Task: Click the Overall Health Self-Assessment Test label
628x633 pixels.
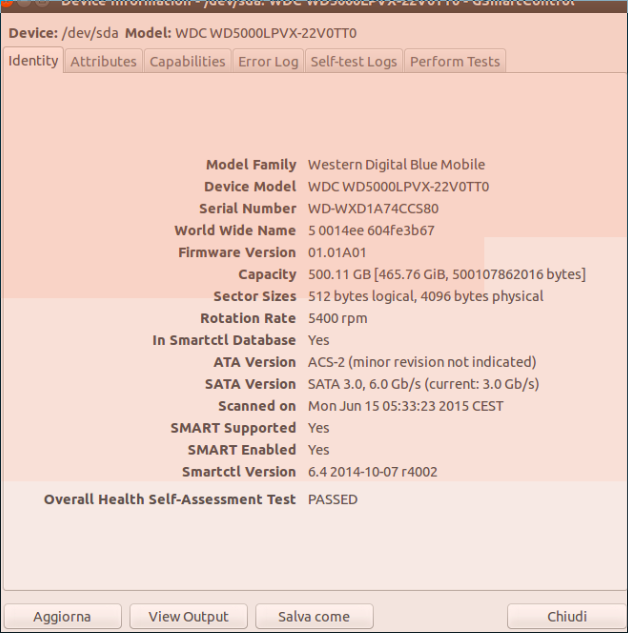Action: [x=170, y=500]
